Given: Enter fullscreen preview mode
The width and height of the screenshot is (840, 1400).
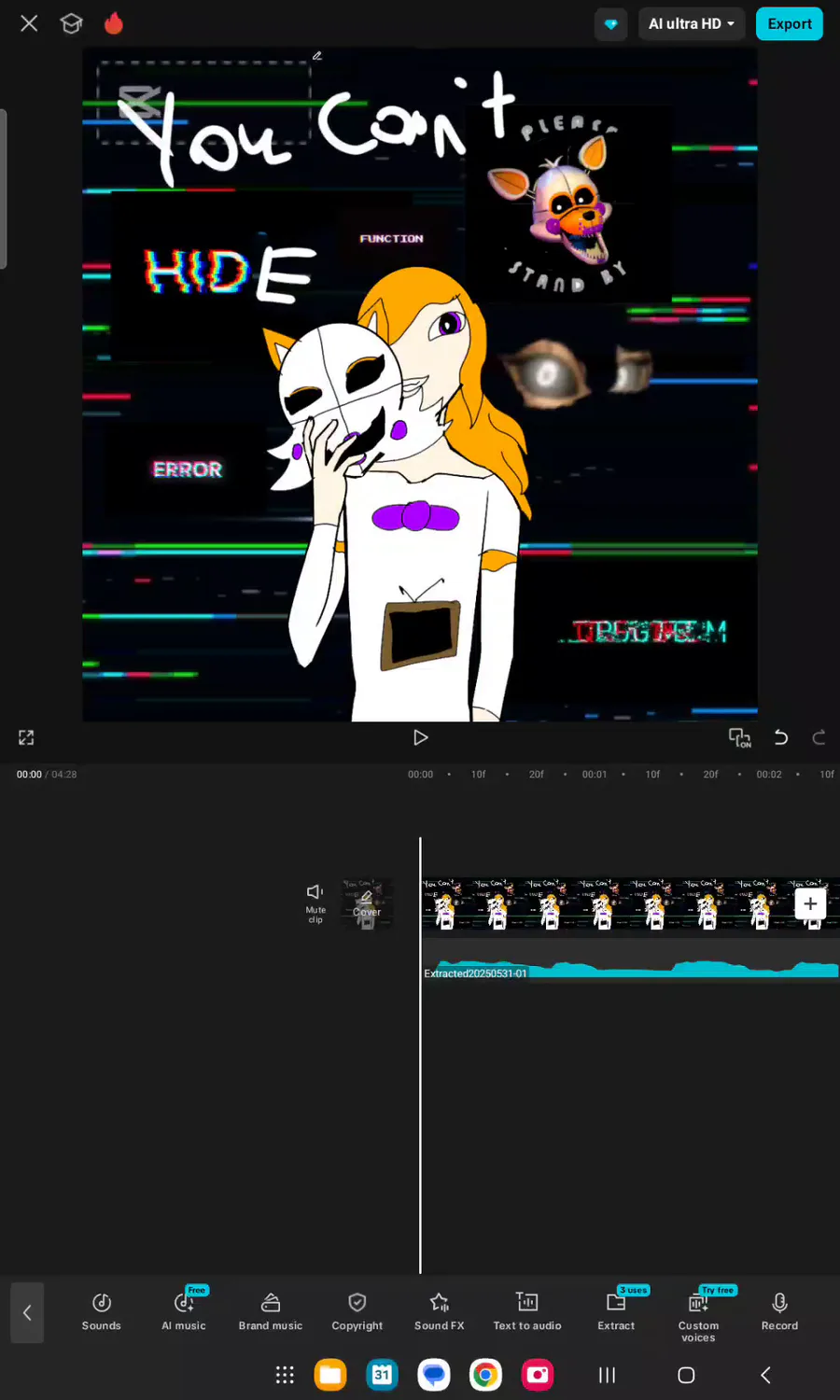Looking at the screenshot, I should [26, 737].
